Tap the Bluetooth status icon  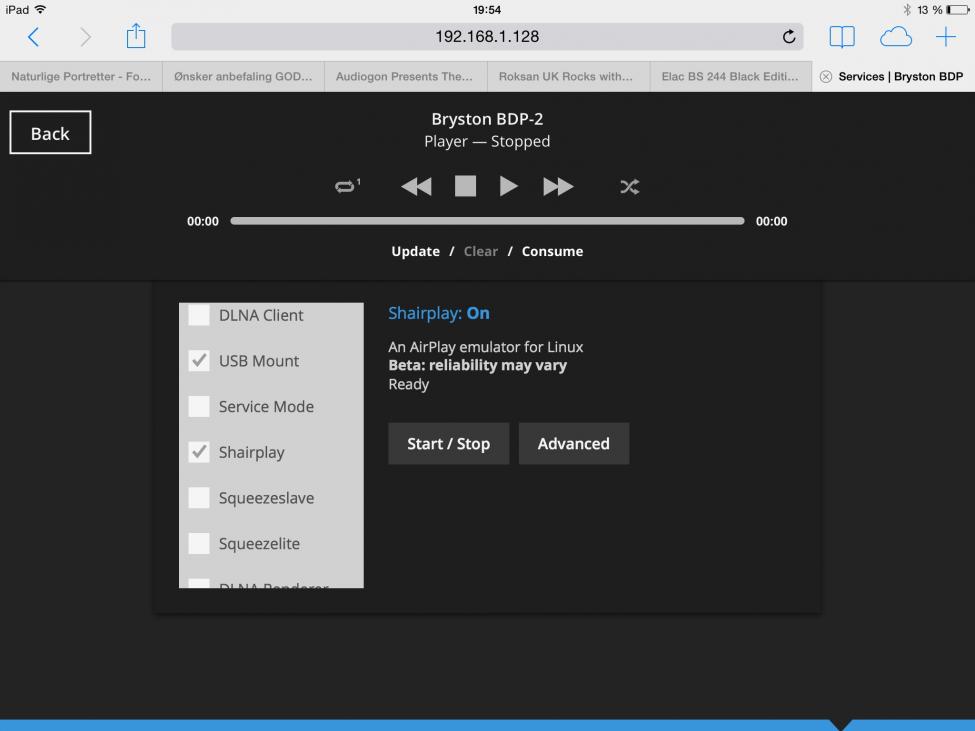click(907, 10)
